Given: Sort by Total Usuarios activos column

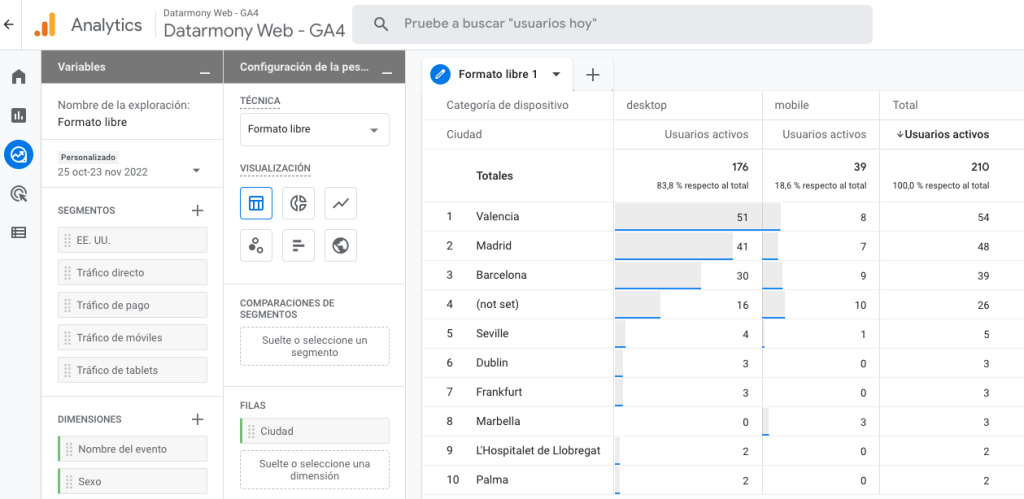Looking at the screenshot, I should (946, 134).
